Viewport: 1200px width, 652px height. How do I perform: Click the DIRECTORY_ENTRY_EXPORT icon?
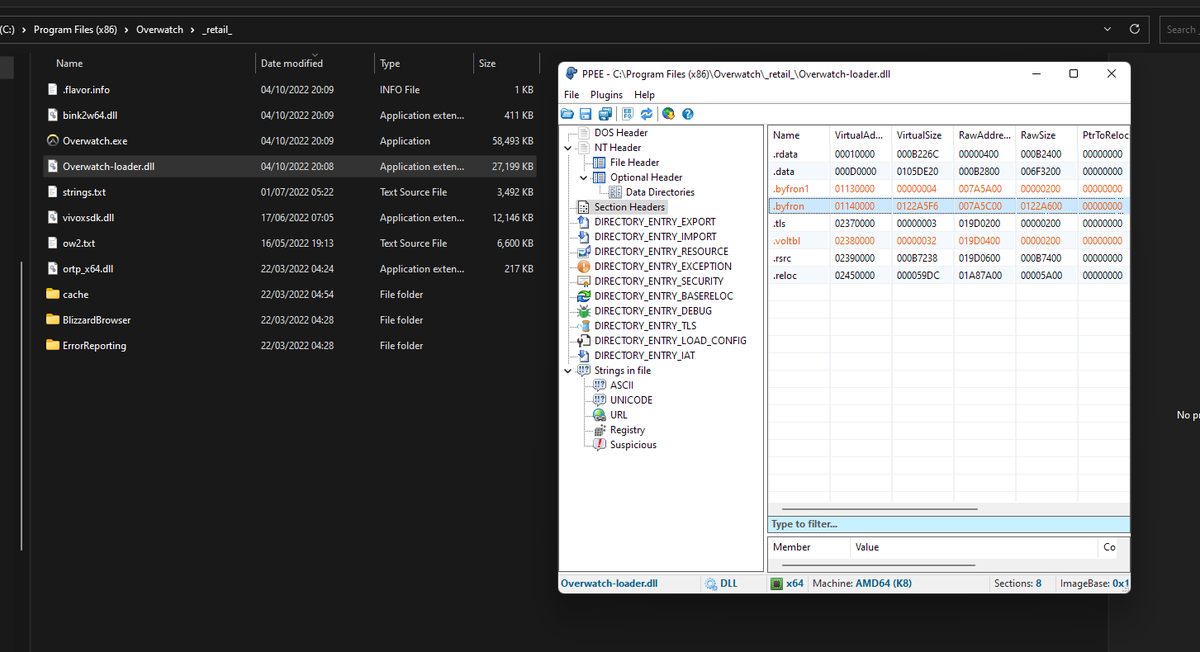click(x=584, y=222)
